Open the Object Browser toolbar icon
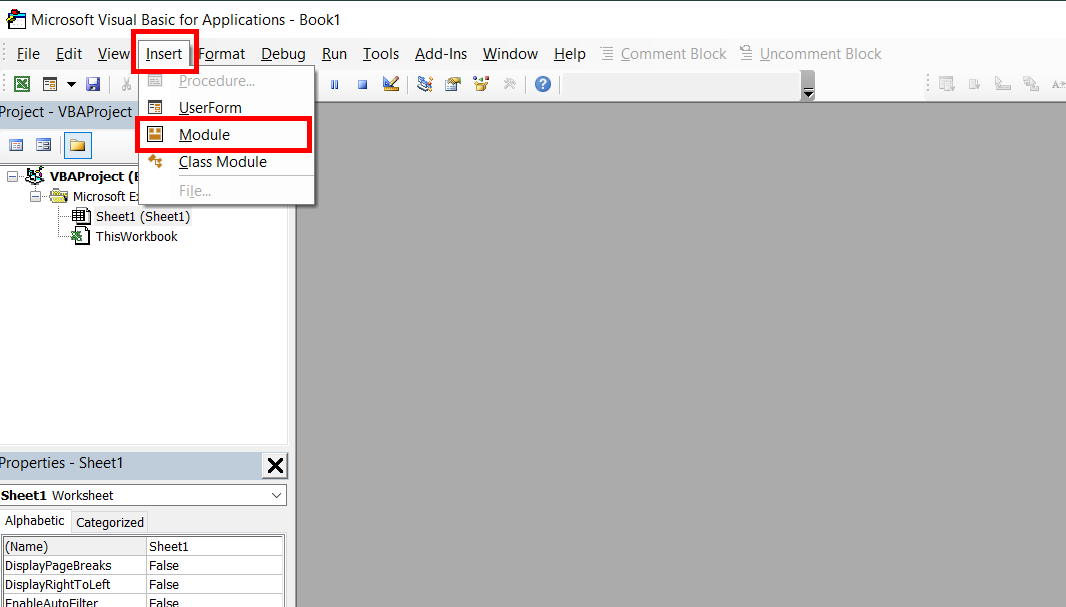The height and width of the screenshot is (607, 1066). point(481,84)
